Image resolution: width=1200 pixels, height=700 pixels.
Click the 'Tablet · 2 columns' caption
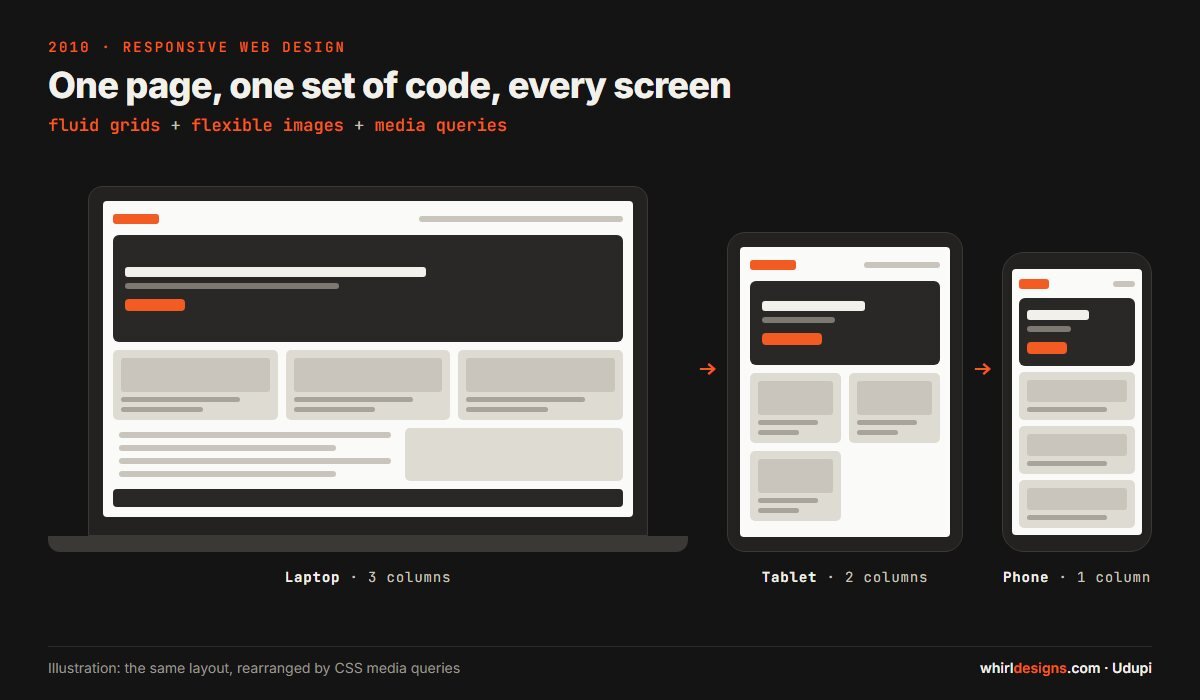[x=845, y=577]
